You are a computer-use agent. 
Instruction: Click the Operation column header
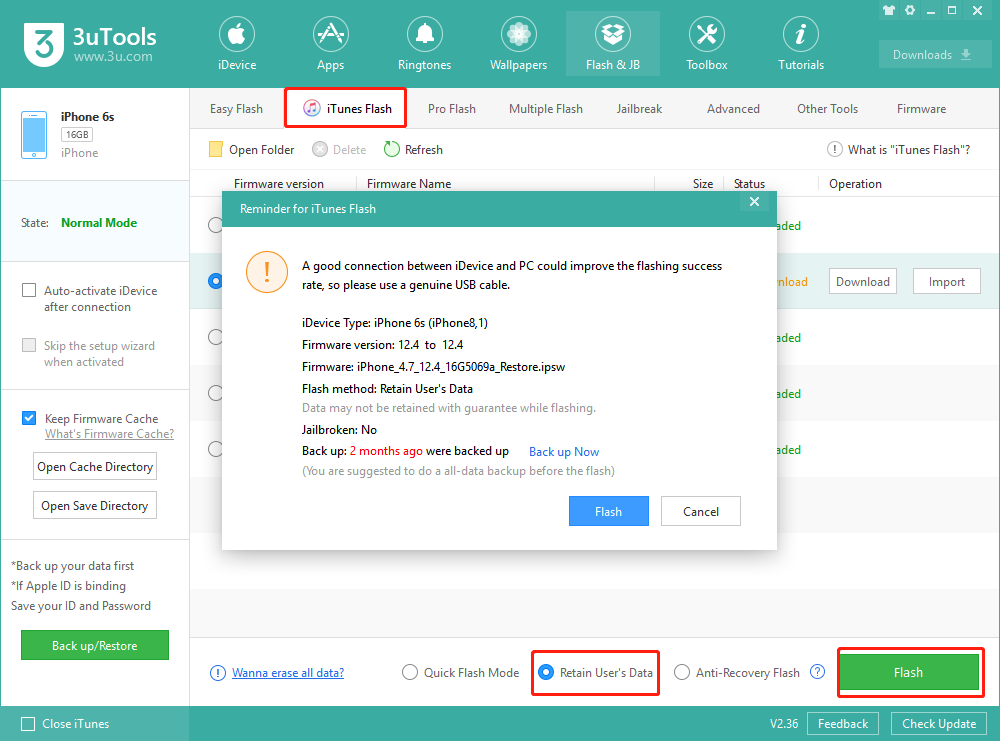click(855, 184)
